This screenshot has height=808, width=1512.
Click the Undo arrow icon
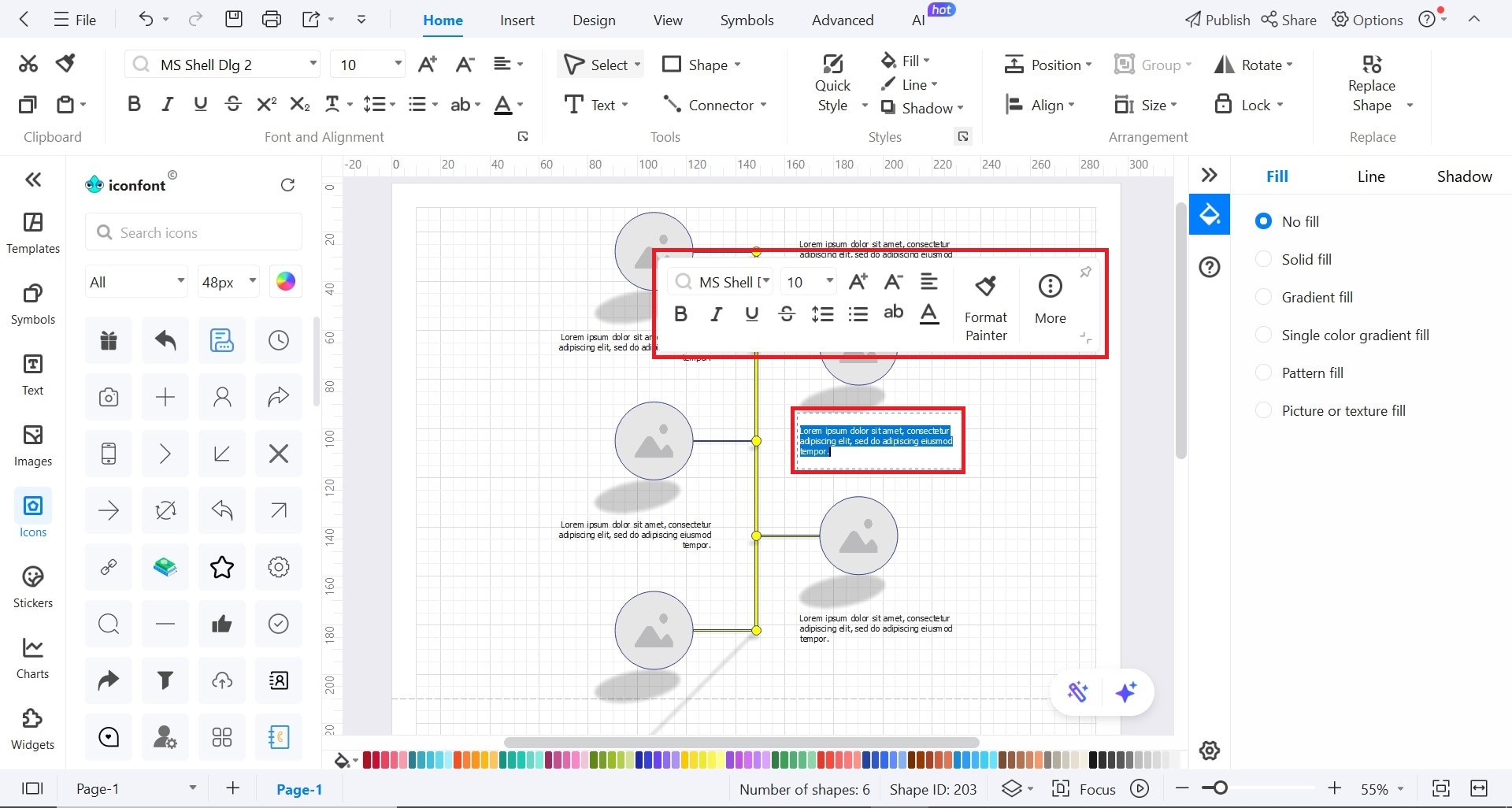click(146, 20)
